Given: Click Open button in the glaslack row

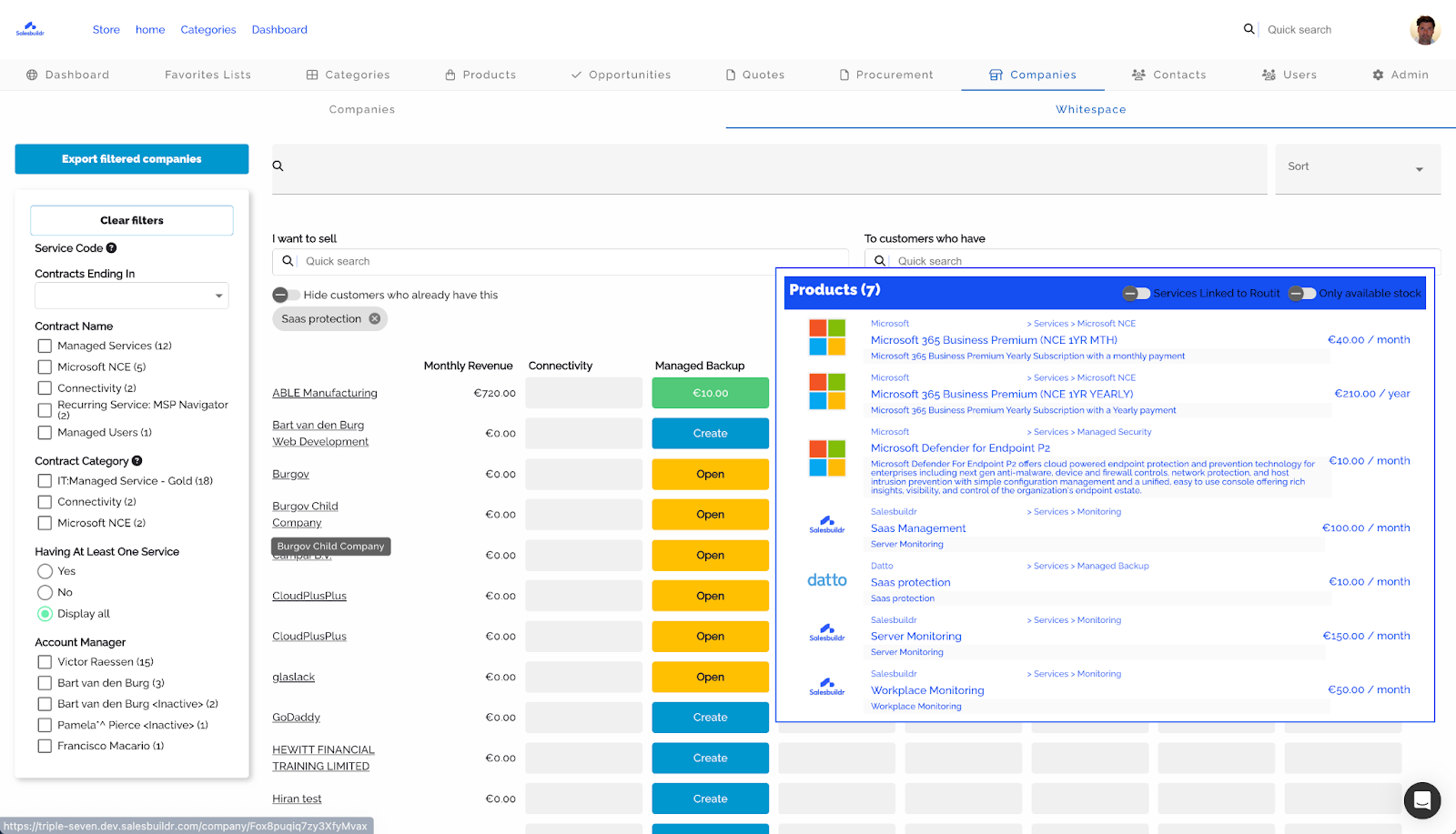Looking at the screenshot, I should 710,677.
